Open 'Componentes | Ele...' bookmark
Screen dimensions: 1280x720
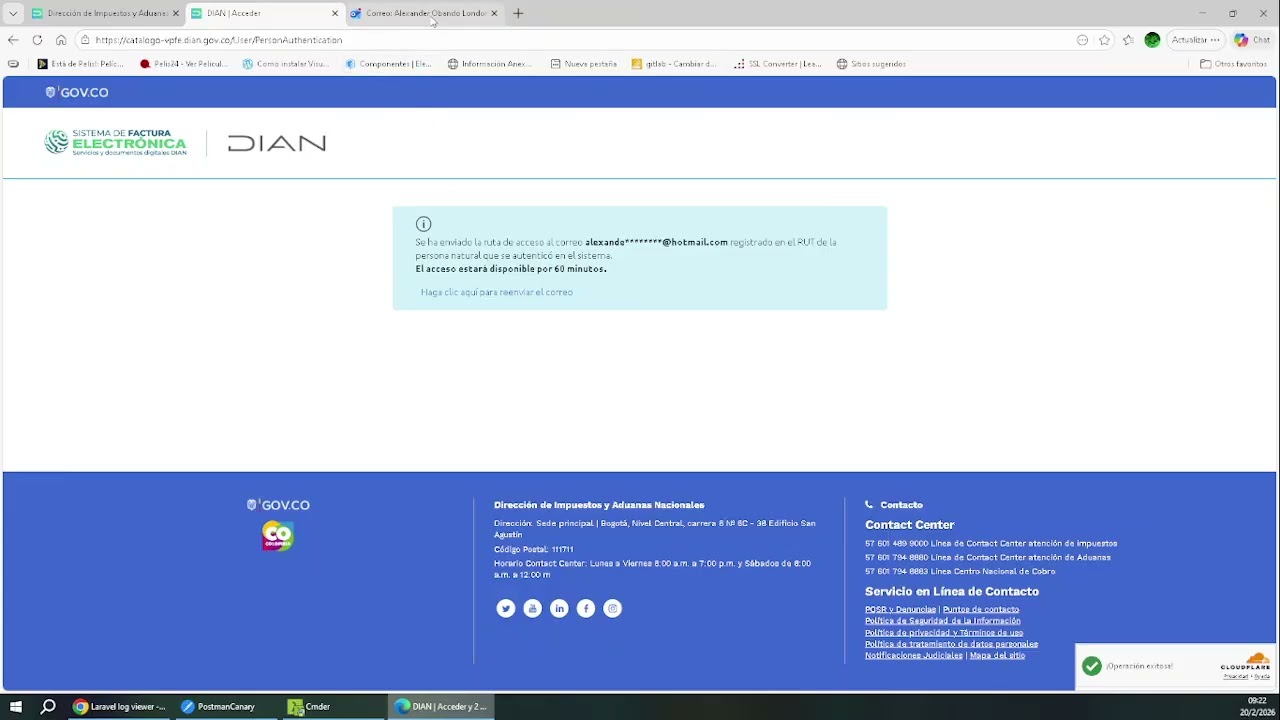point(388,64)
